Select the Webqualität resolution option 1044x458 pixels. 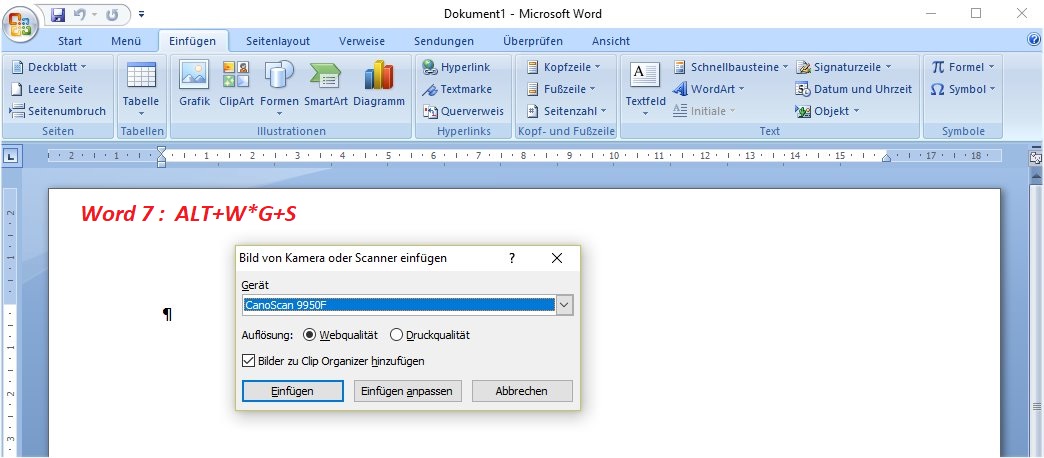[x=340, y=335]
